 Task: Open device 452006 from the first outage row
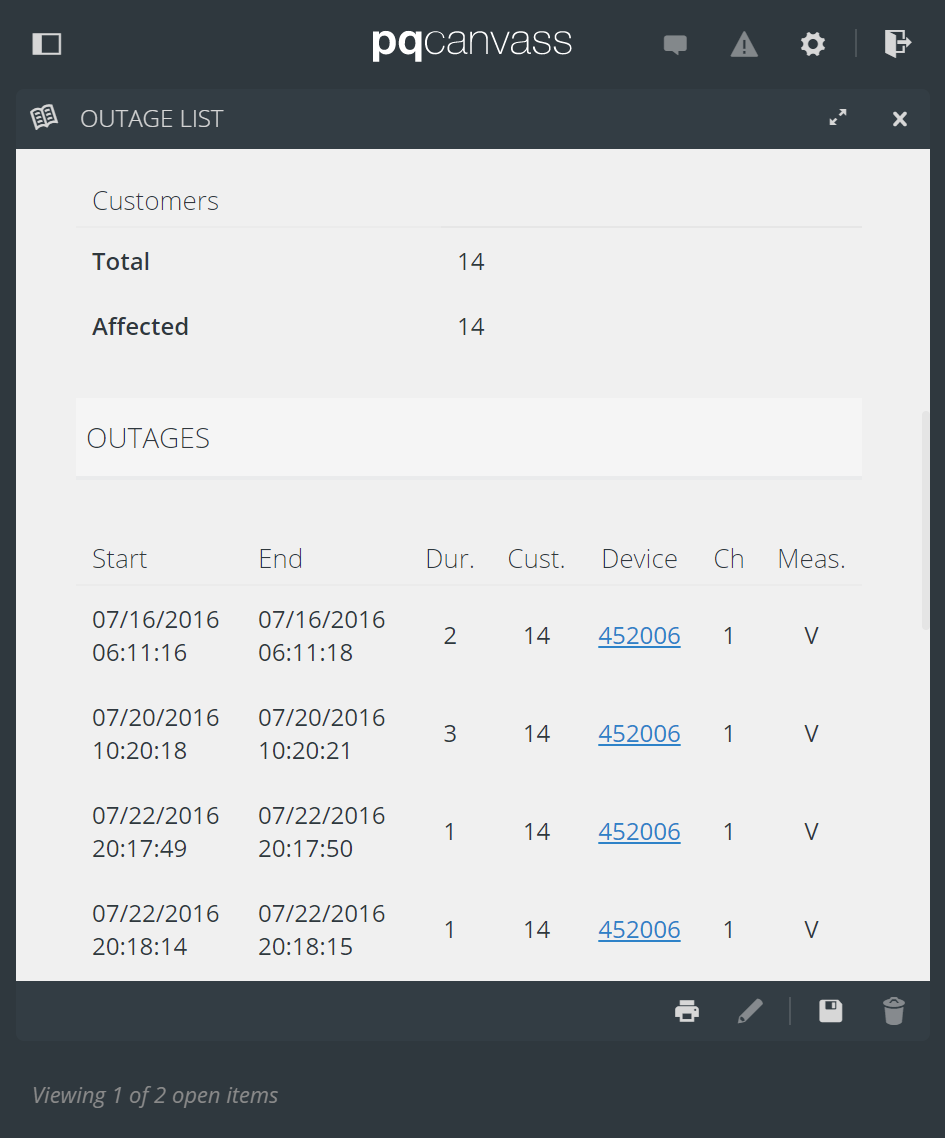tap(639, 635)
